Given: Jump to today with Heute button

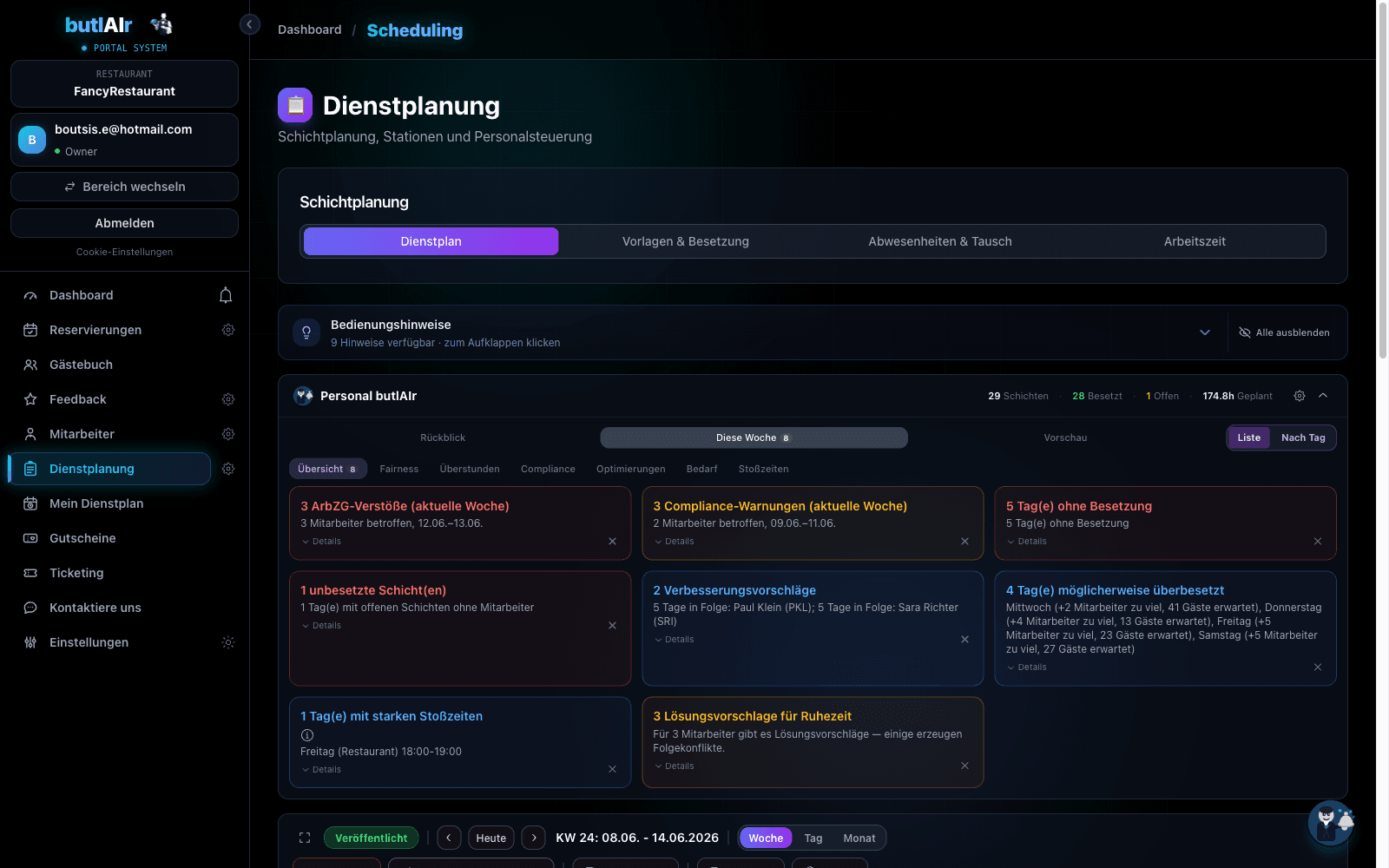Looking at the screenshot, I should coord(491,838).
